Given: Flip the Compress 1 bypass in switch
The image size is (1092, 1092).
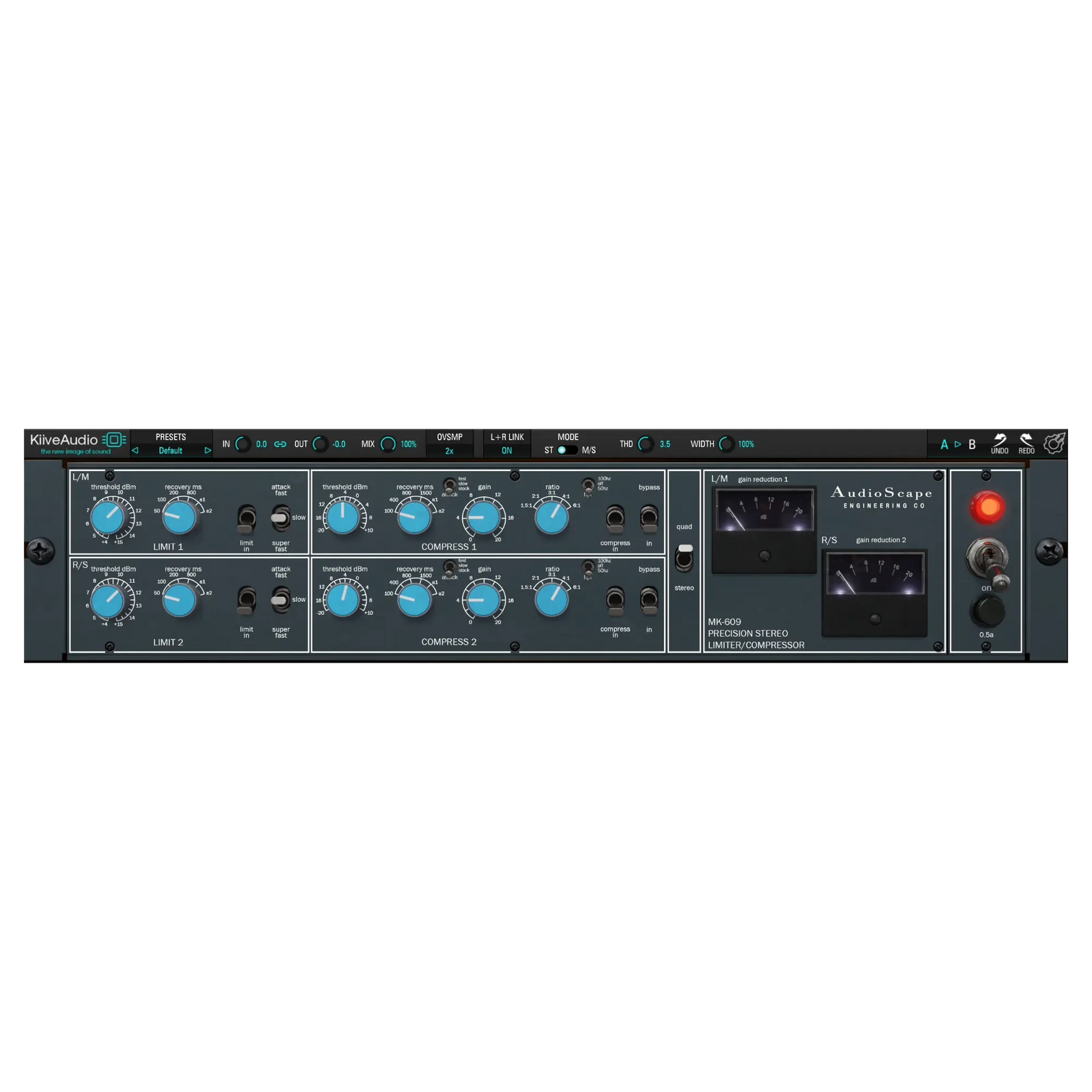Looking at the screenshot, I should [x=649, y=519].
